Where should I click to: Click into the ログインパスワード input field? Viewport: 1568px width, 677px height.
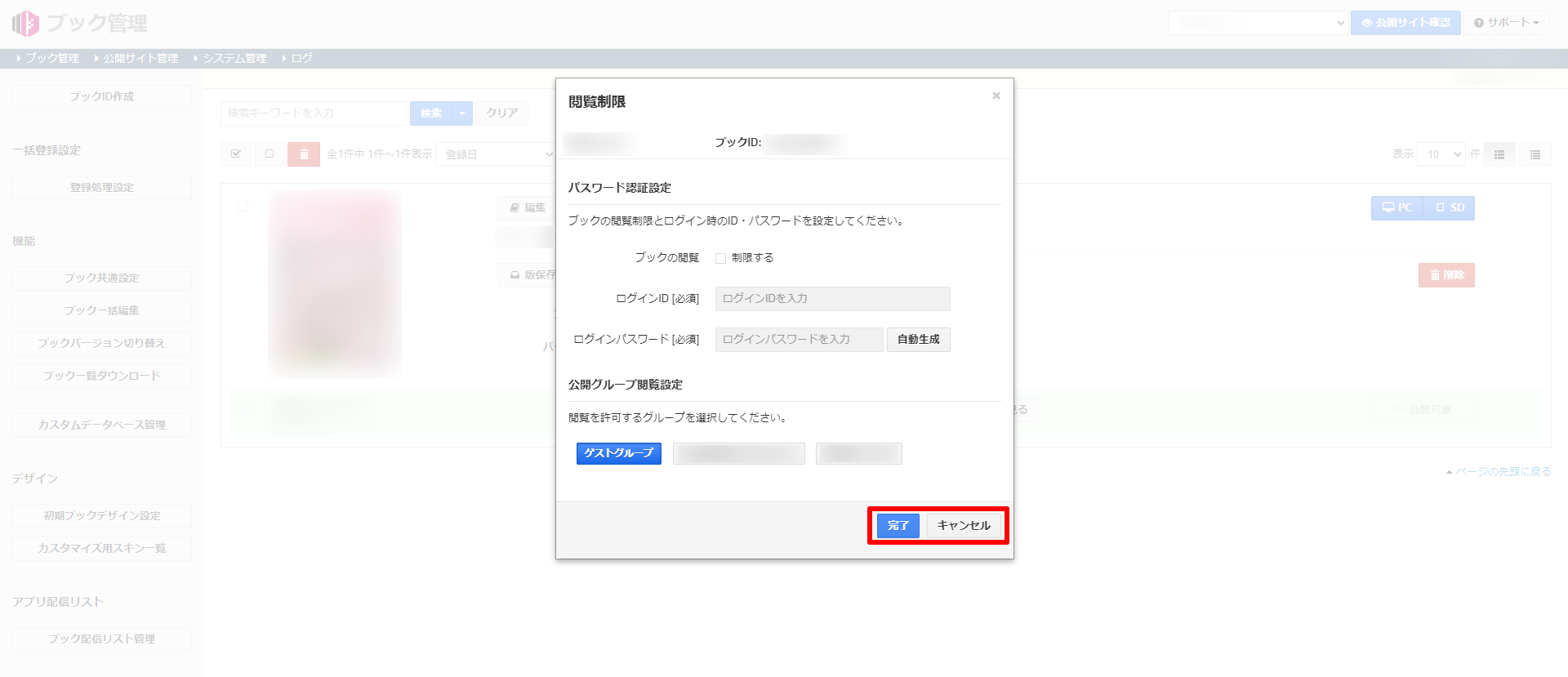tap(799, 340)
